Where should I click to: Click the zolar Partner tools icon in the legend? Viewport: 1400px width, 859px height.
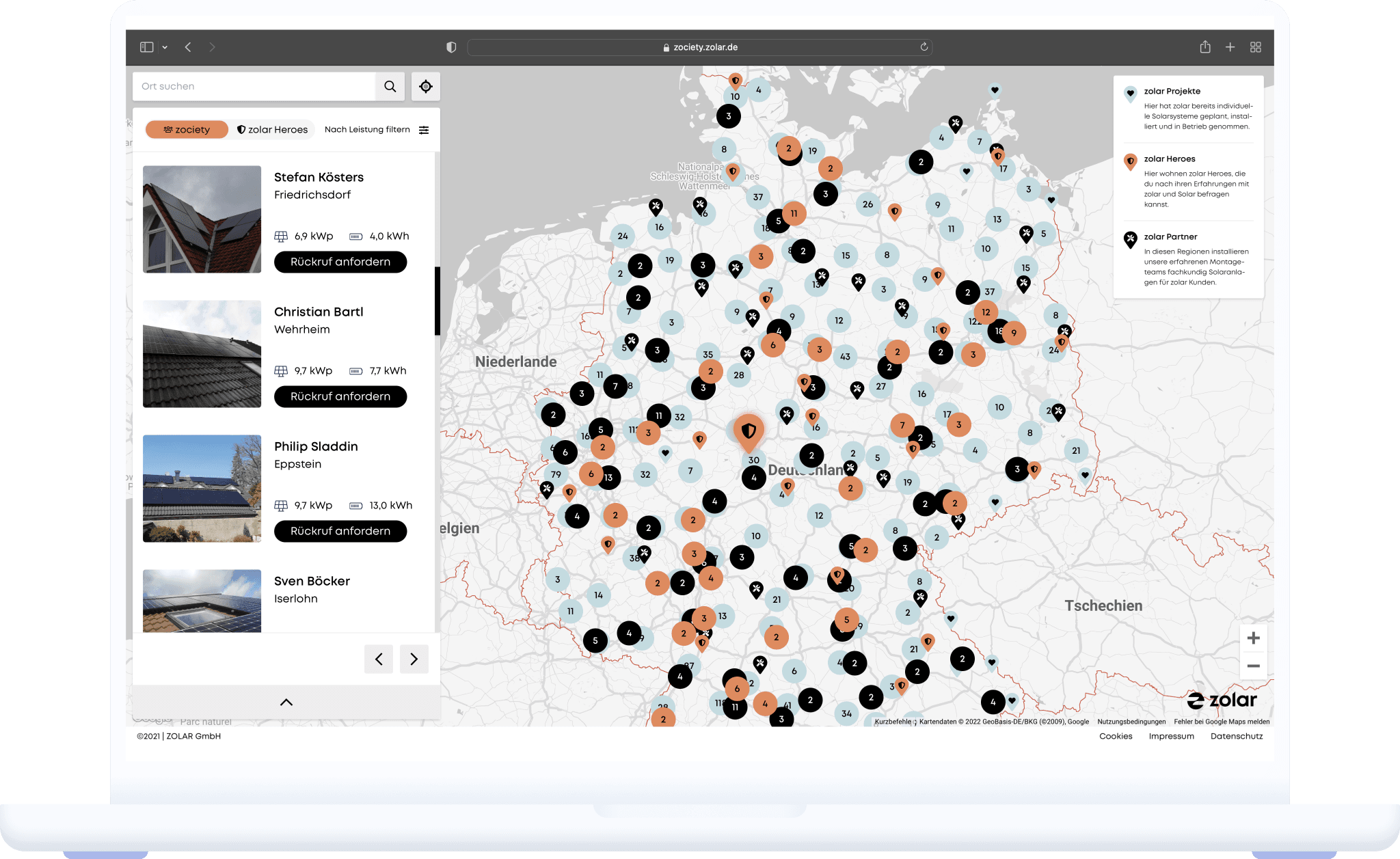click(x=1130, y=239)
